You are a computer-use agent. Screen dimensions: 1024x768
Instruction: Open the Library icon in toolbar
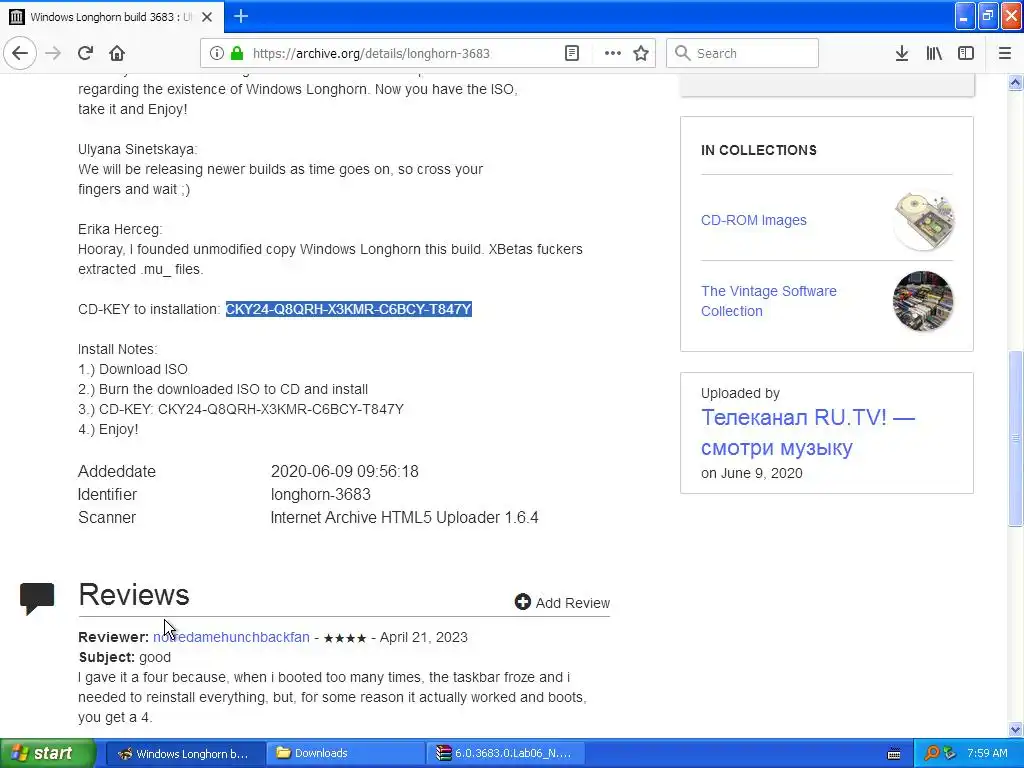[934, 53]
